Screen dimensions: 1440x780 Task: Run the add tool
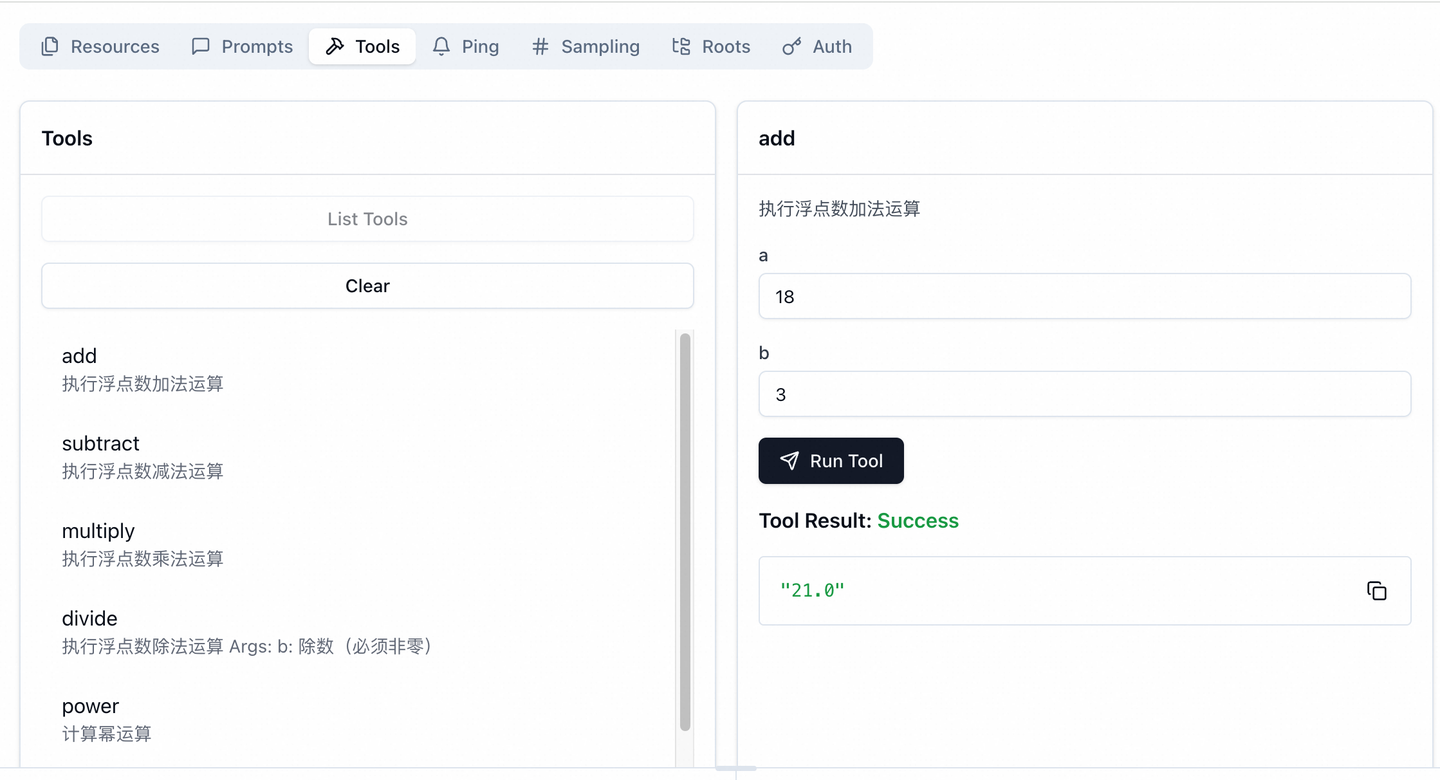[x=831, y=461]
